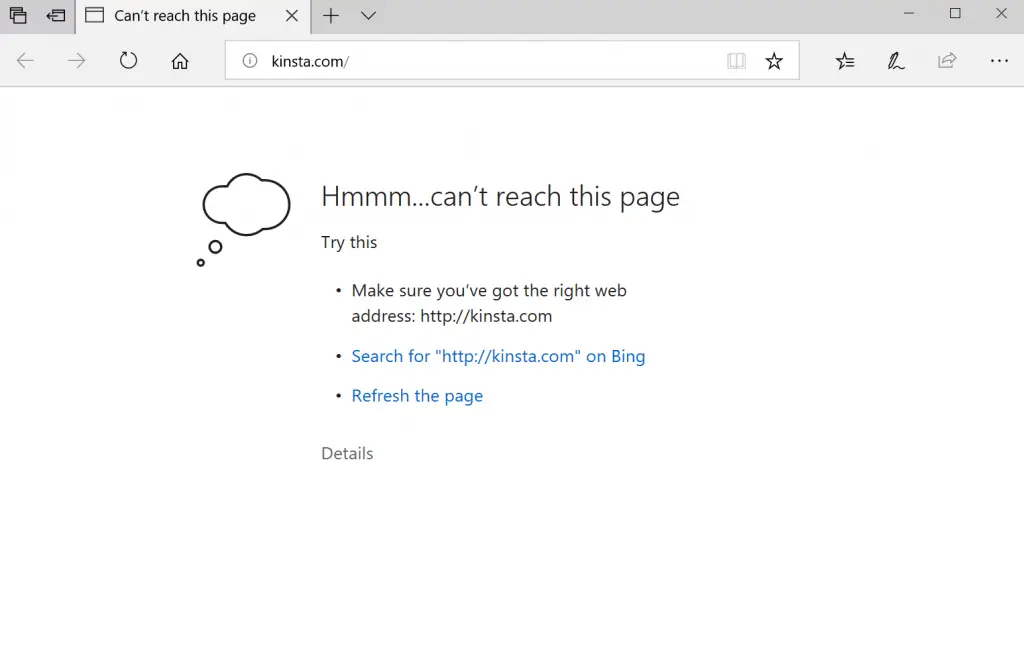Click the Refresh the page link
Screen dimensions: 1024x653
[417, 396]
